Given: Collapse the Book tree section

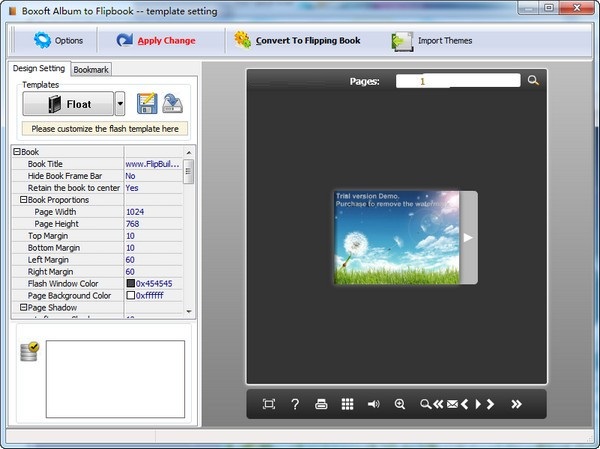Looking at the screenshot, I should coord(16,151).
